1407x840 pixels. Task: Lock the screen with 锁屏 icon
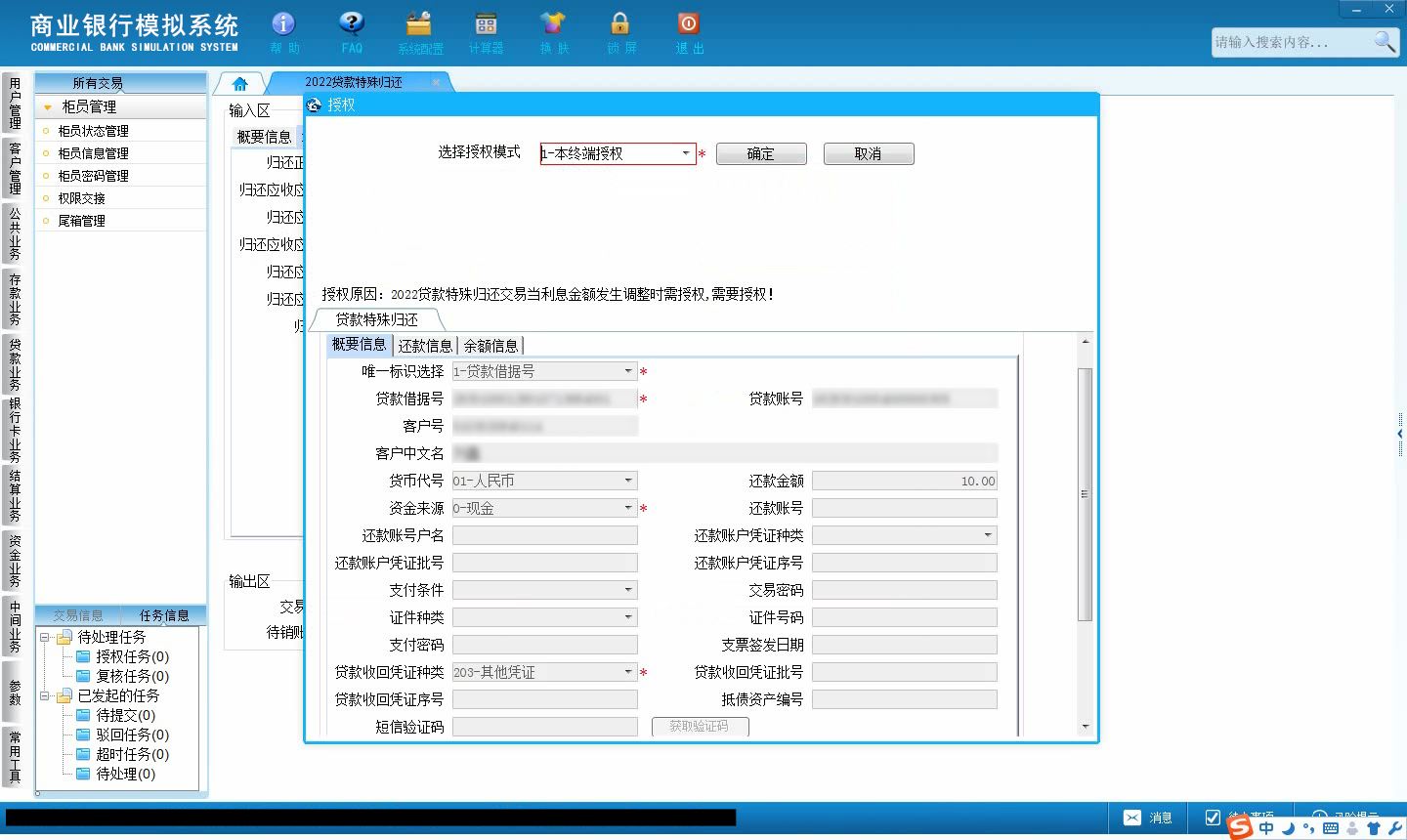[x=620, y=23]
